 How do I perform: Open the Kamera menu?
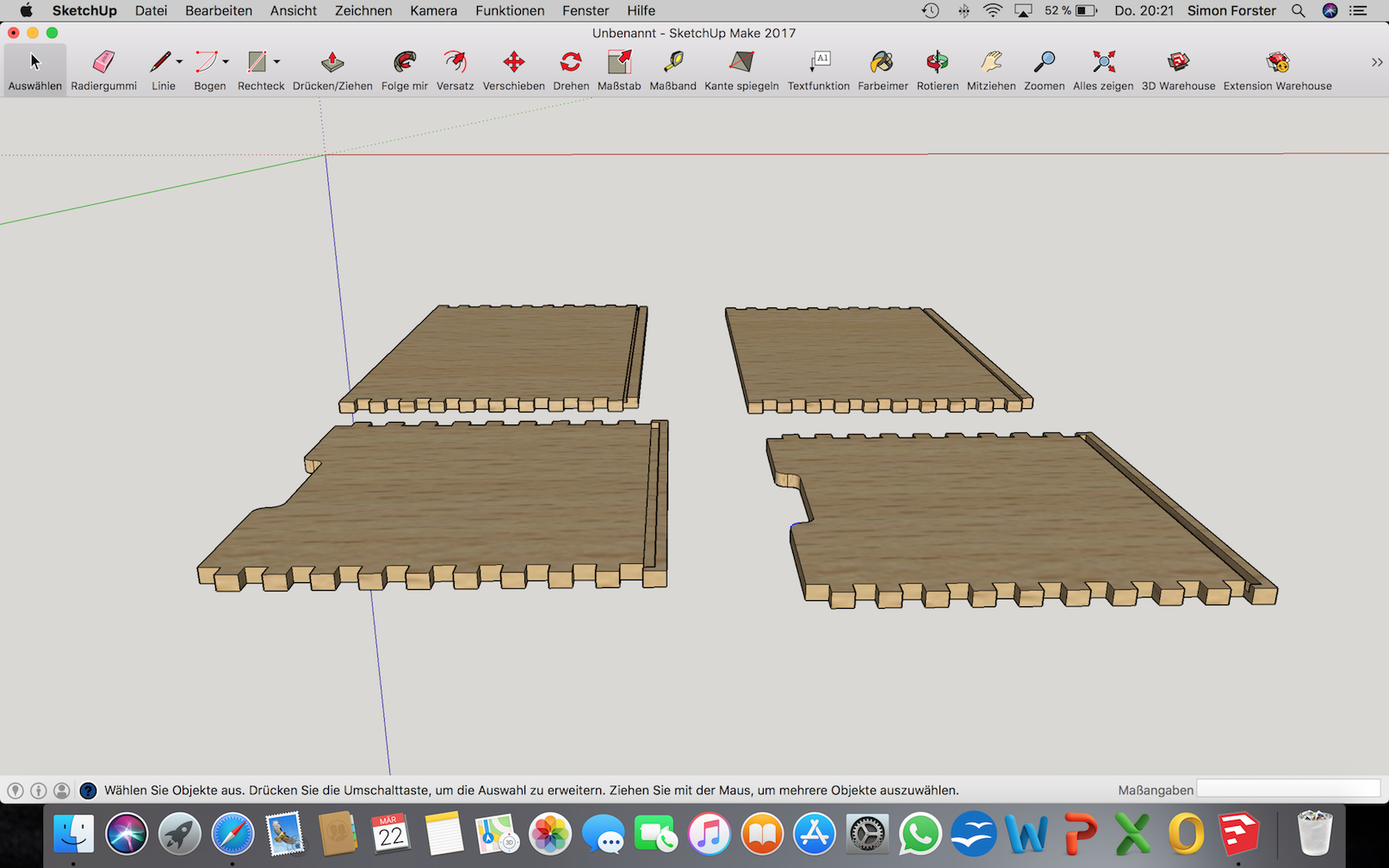coord(433,10)
